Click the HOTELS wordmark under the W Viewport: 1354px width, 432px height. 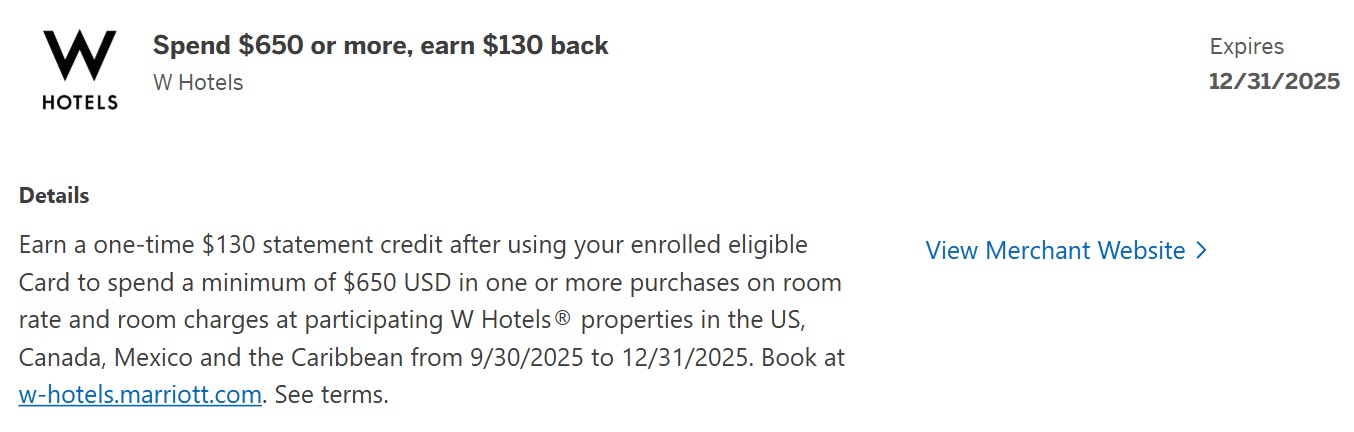tap(80, 102)
